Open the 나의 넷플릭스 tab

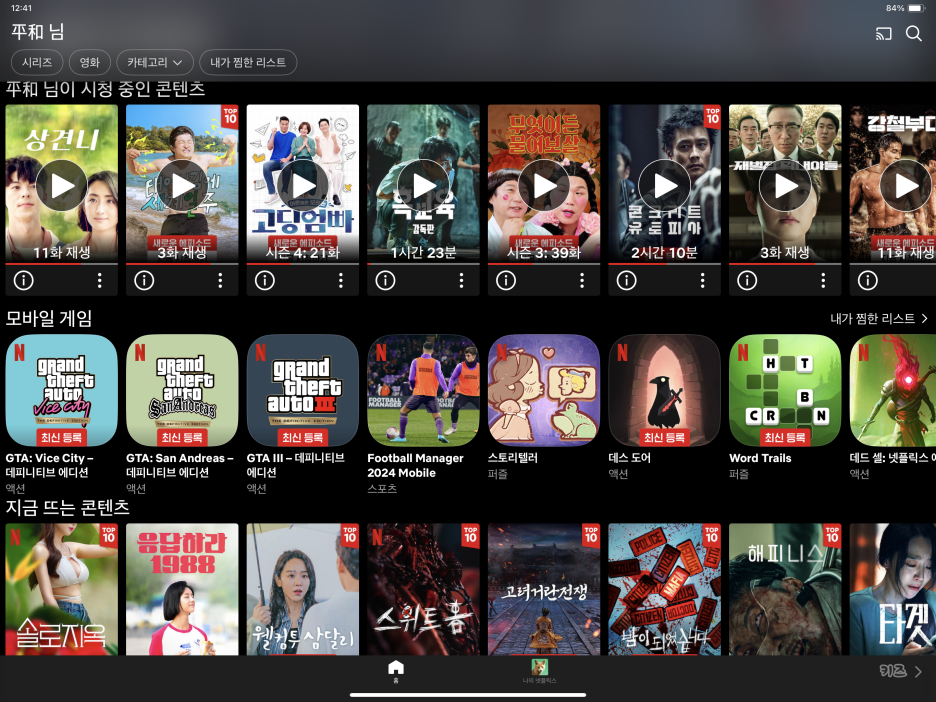click(x=540, y=671)
